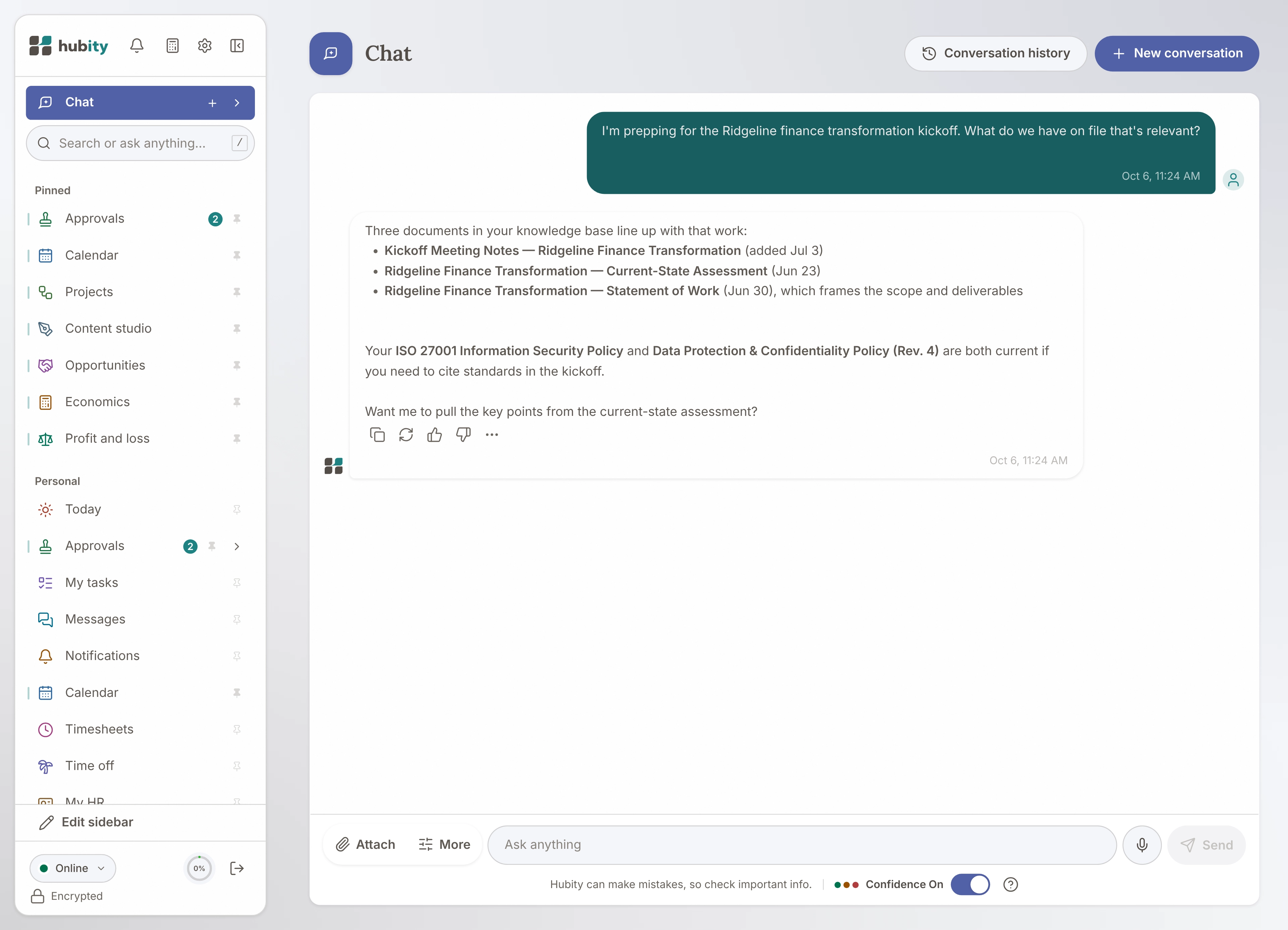Click the Ask anything input field
The image size is (1288, 930).
[x=802, y=845]
